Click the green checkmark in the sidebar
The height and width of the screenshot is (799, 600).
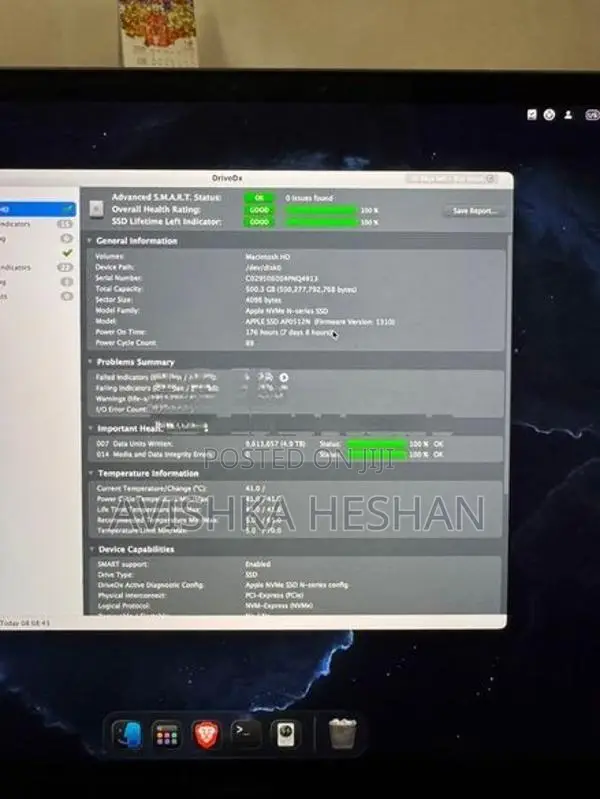[x=67, y=252]
